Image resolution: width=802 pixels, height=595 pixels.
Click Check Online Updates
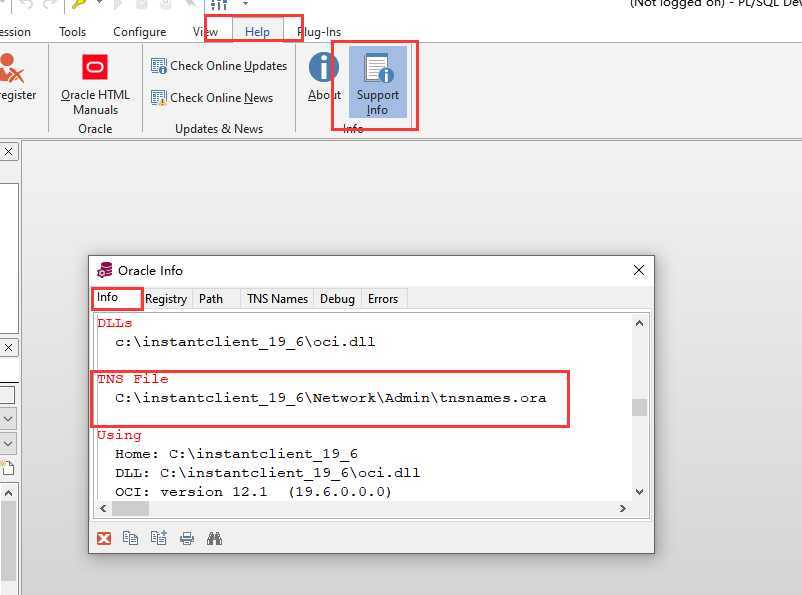[x=219, y=66]
